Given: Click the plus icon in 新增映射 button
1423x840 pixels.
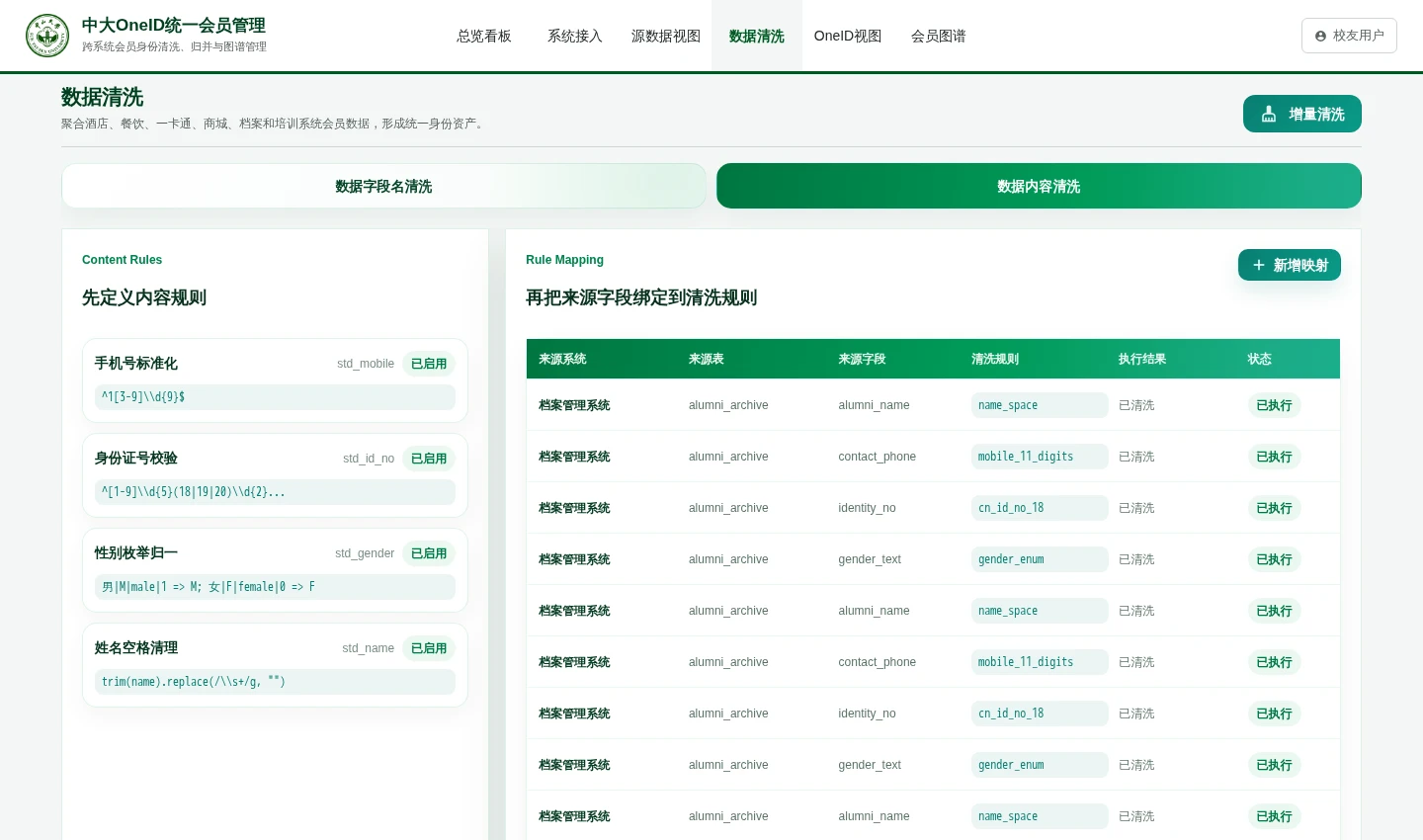Looking at the screenshot, I should pos(1259,265).
